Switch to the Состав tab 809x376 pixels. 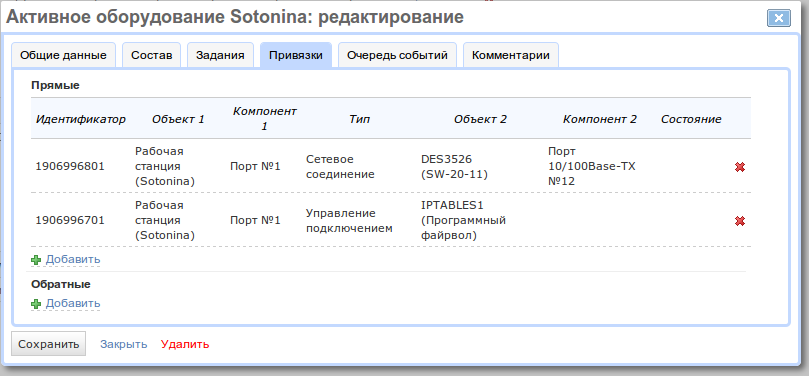(x=151, y=55)
